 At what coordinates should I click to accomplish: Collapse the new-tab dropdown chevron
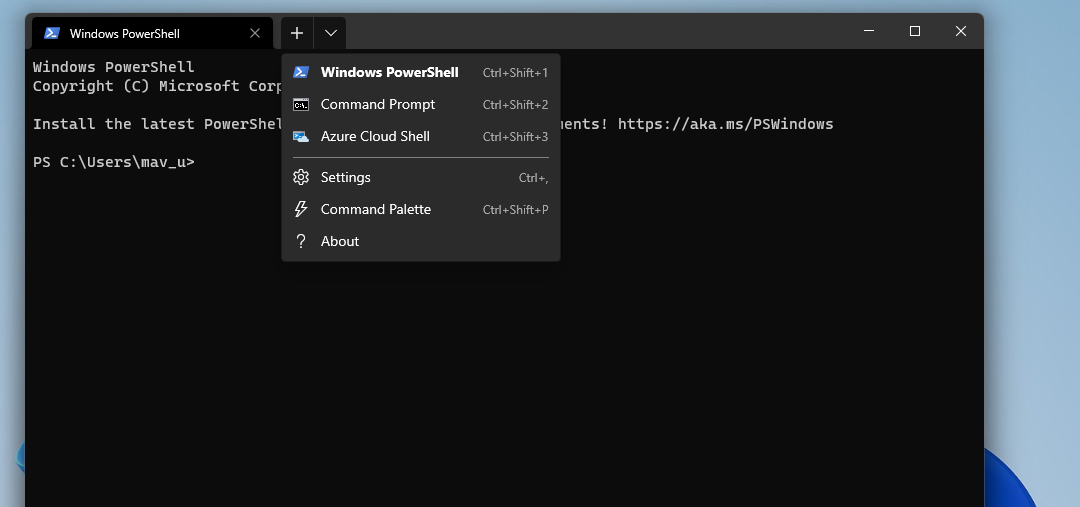point(330,33)
